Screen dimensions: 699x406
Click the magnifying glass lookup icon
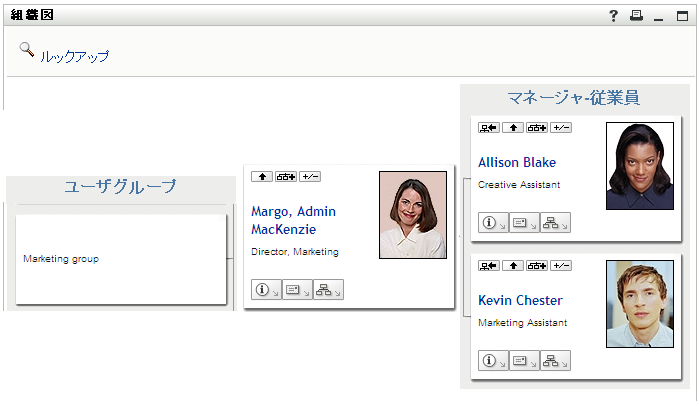(27, 49)
